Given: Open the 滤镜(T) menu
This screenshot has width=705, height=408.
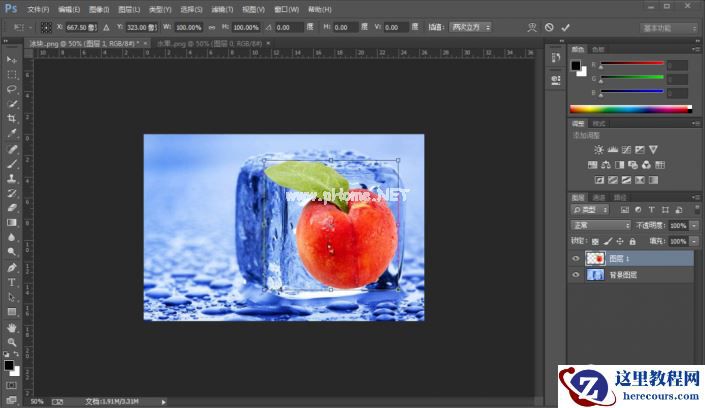Looking at the screenshot, I should (222, 9).
